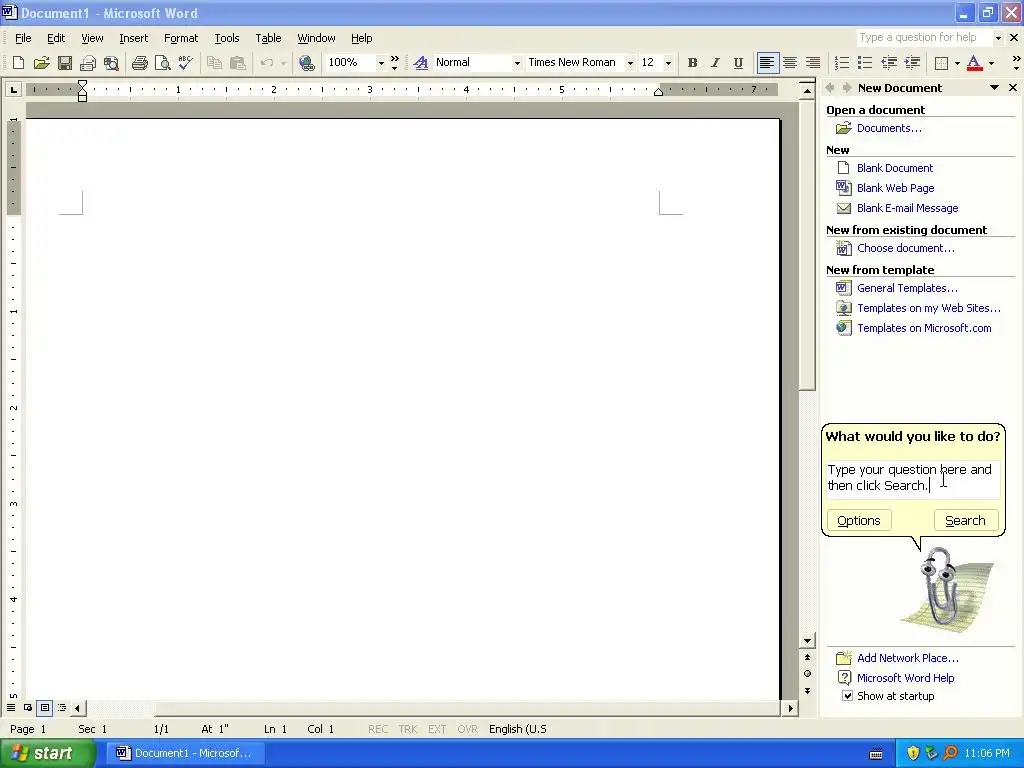Click the Document1 taskbar button

185,753
